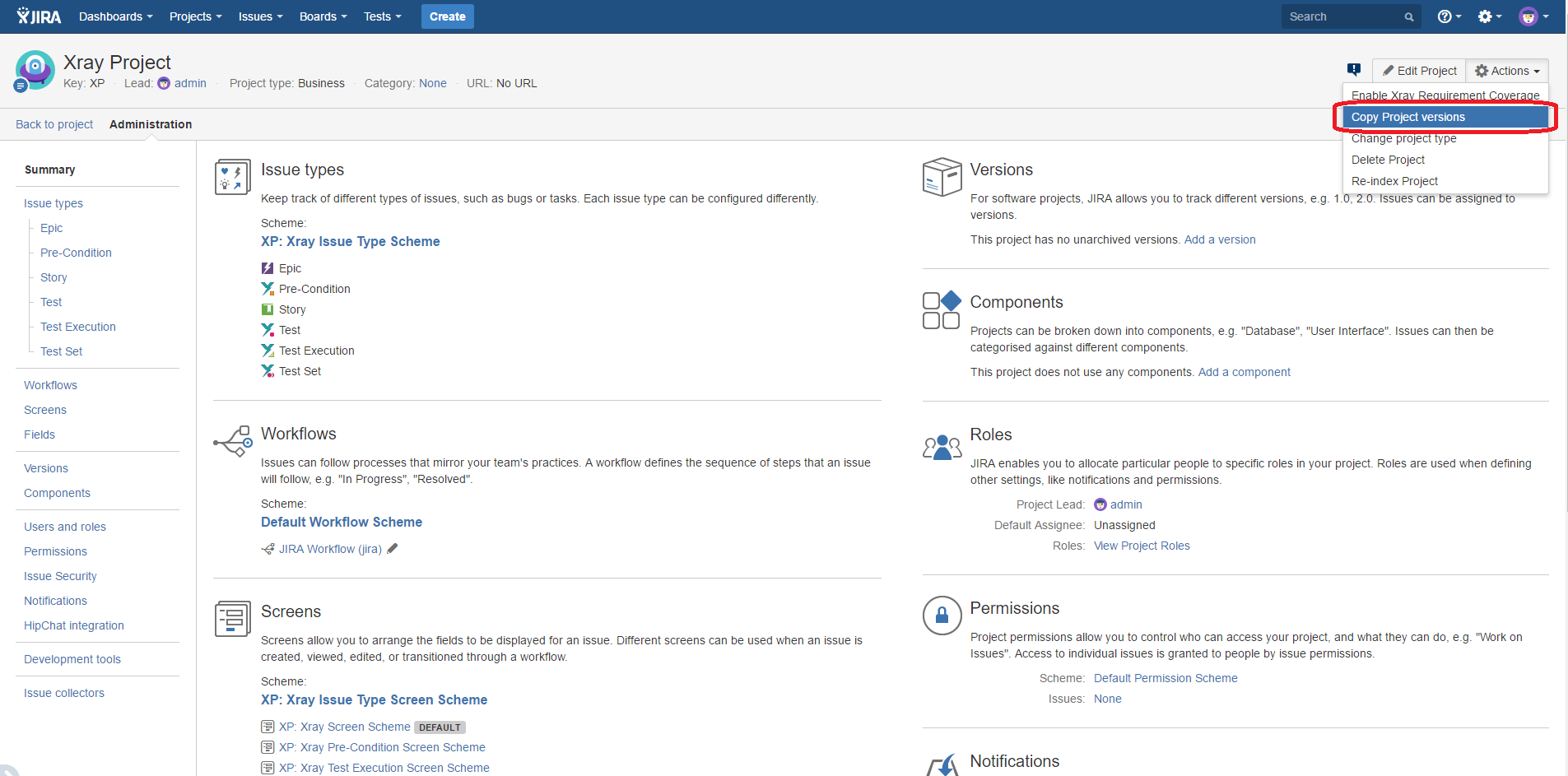Click the Story issue type icon
Viewport: 1568px width, 776px height.
[x=268, y=309]
